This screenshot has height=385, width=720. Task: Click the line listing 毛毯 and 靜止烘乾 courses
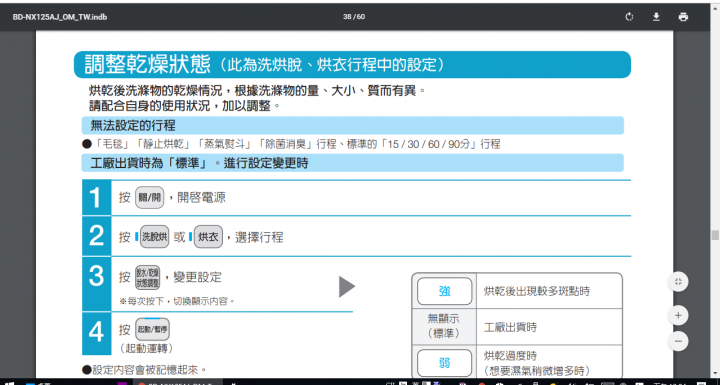[x=291, y=144]
